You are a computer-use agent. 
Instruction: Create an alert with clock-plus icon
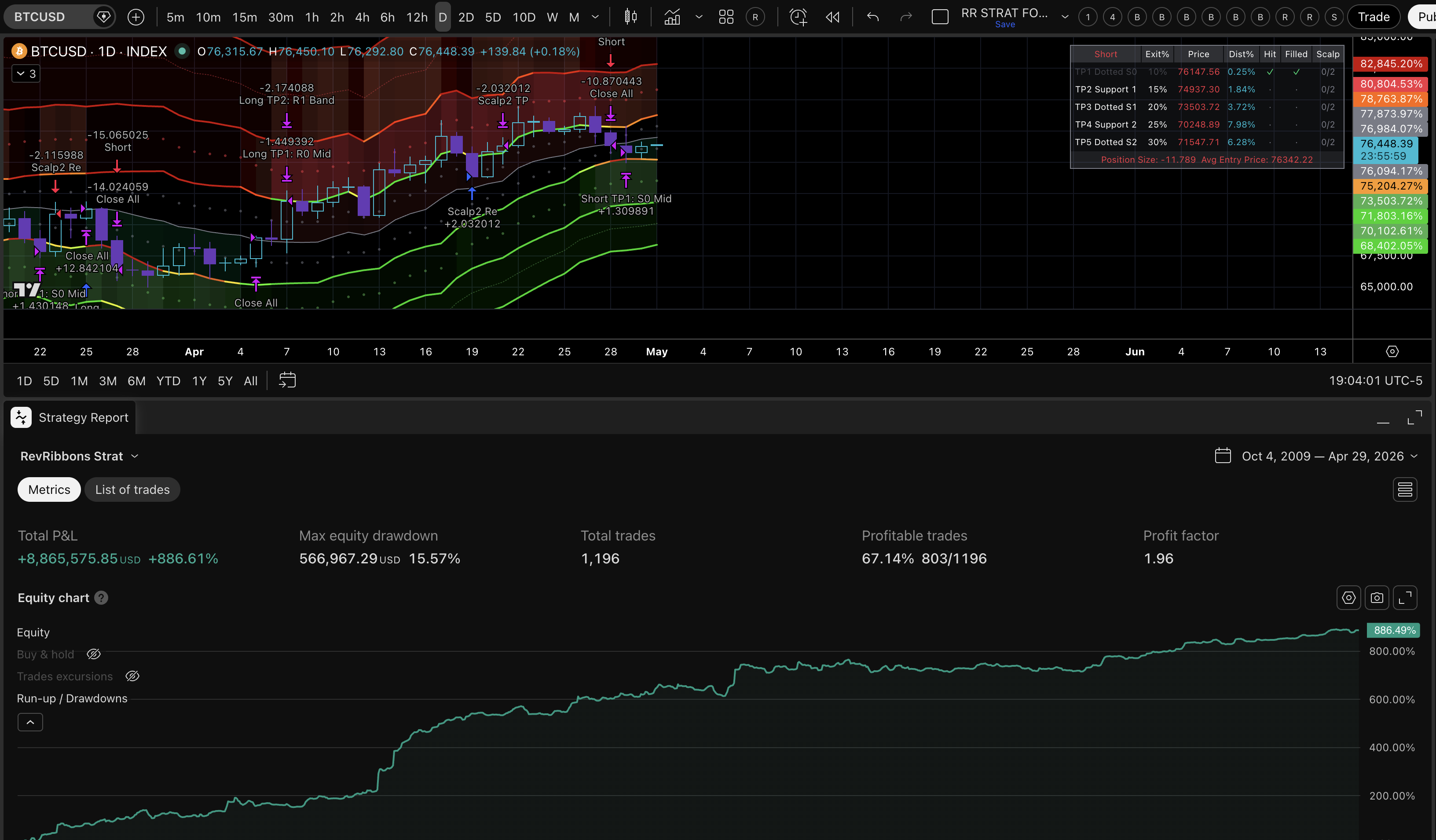click(x=798, y=17)
